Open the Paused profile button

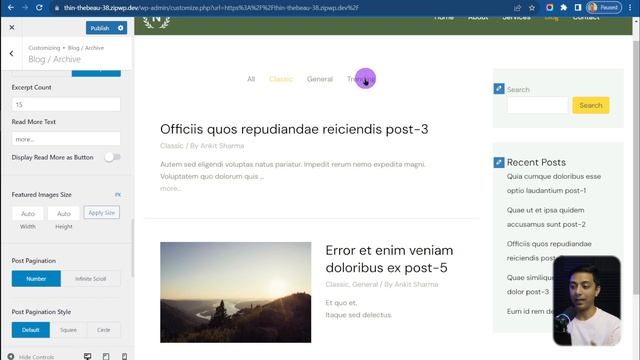(604, 7)
